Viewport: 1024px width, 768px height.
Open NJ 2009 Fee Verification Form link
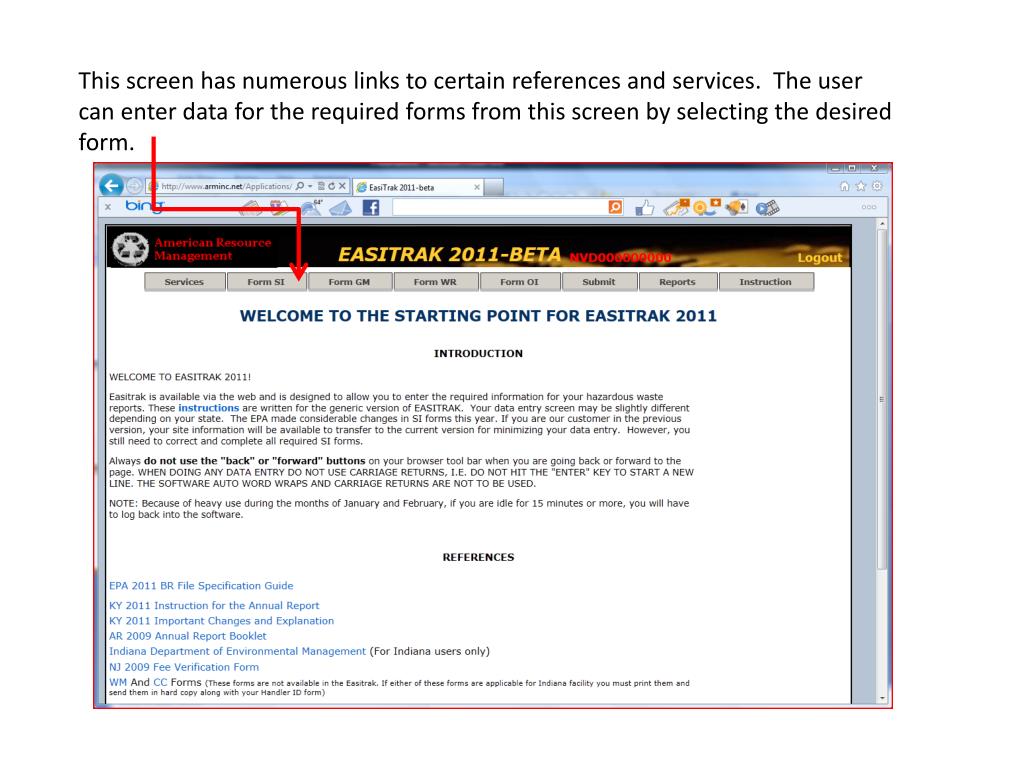tap(184, 667)
